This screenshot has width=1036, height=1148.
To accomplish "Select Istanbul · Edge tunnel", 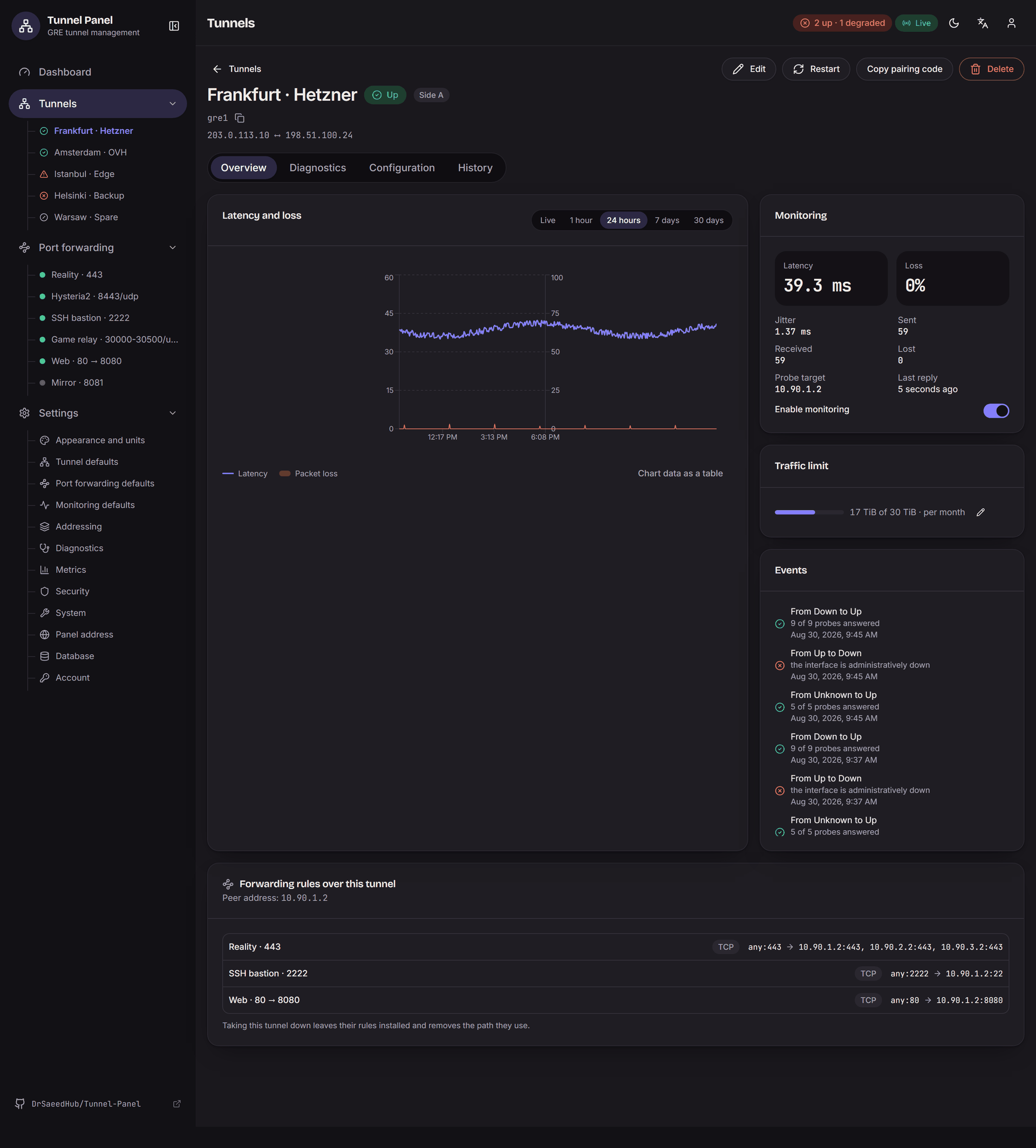I will pyautogui.click(x=84, y=174).
